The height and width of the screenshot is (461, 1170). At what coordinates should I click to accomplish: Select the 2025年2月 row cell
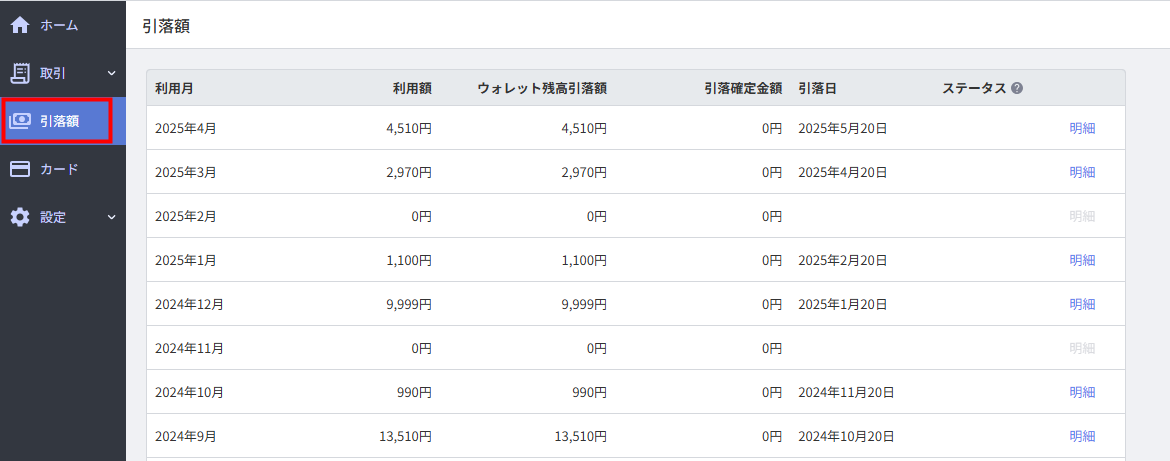186,216
